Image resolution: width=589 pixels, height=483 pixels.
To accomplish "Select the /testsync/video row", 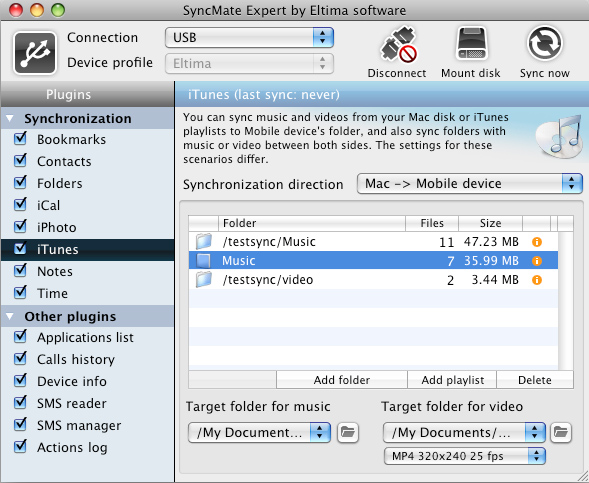I will pos(373,280).
